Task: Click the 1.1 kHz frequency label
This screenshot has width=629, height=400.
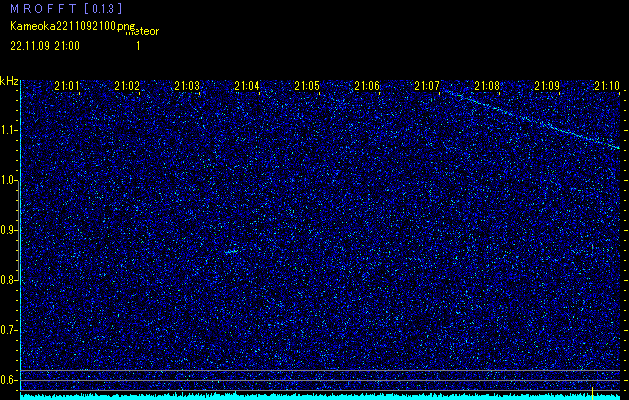Action: coord(9,130)
